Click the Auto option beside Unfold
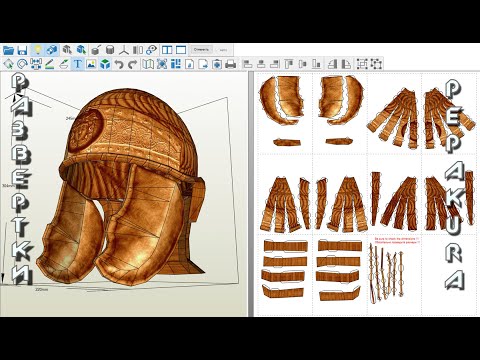Screen dimensions: 480x360 pos(223,50)
